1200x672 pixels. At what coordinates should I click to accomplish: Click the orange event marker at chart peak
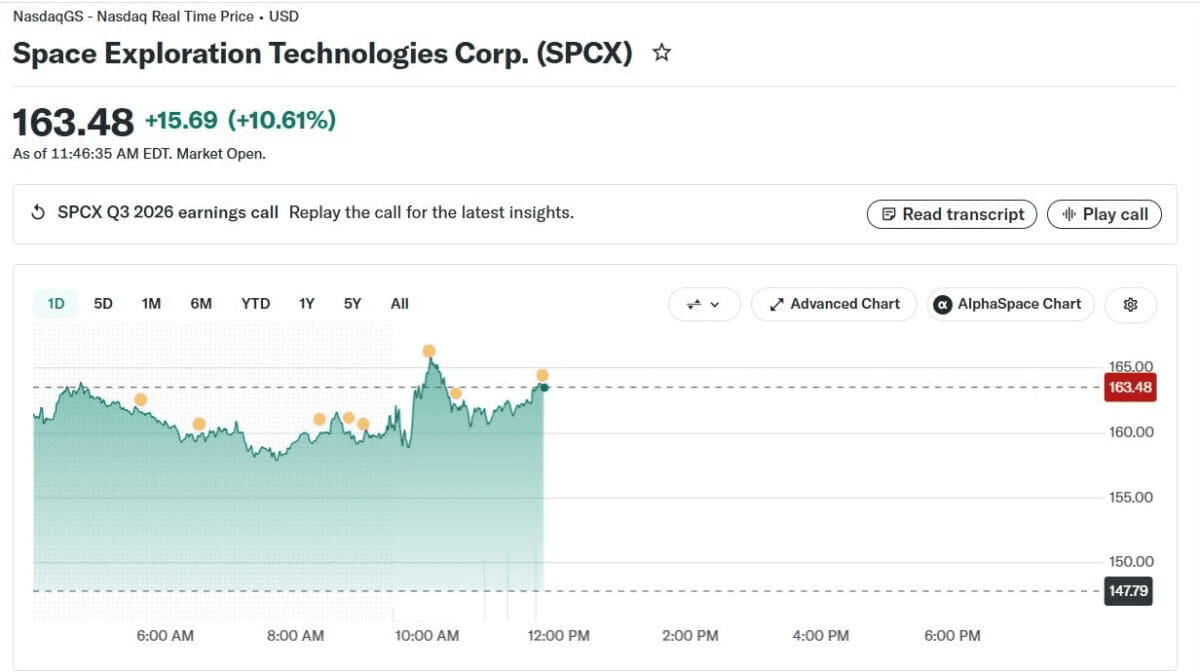[429, 351]
